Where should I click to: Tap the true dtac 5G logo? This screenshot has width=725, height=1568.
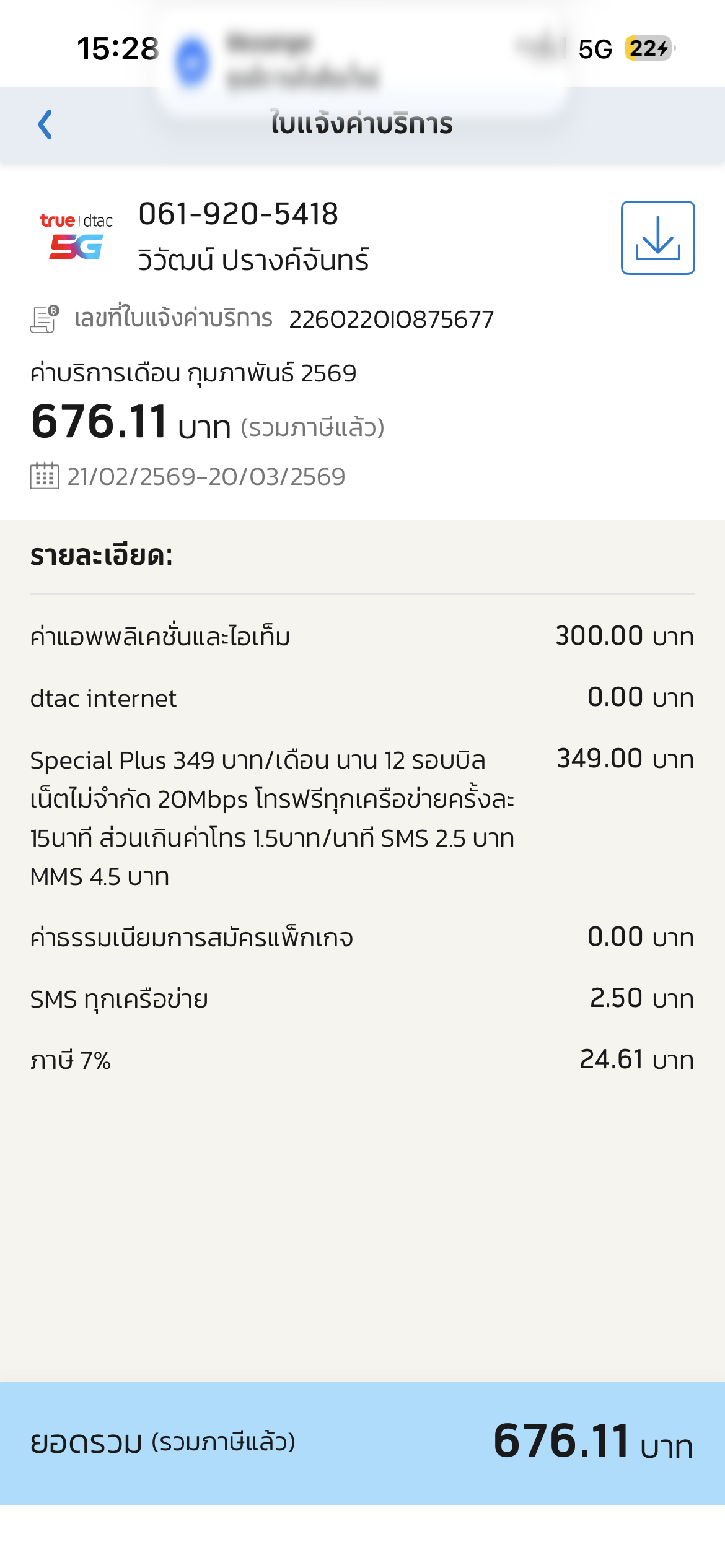tap(76, 237)
